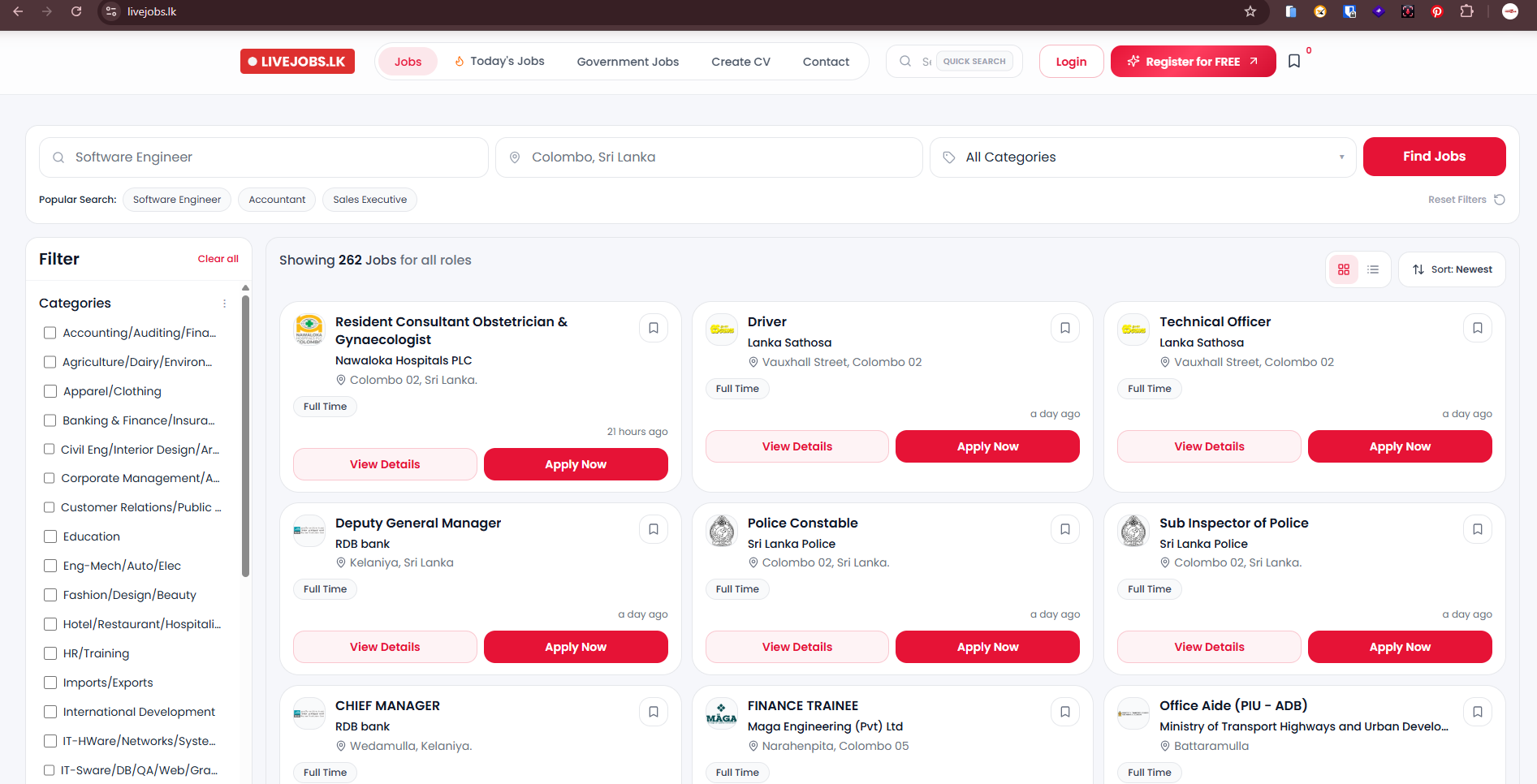Click the job title search field
This screenshot has width=1537, height=784.
264,157
